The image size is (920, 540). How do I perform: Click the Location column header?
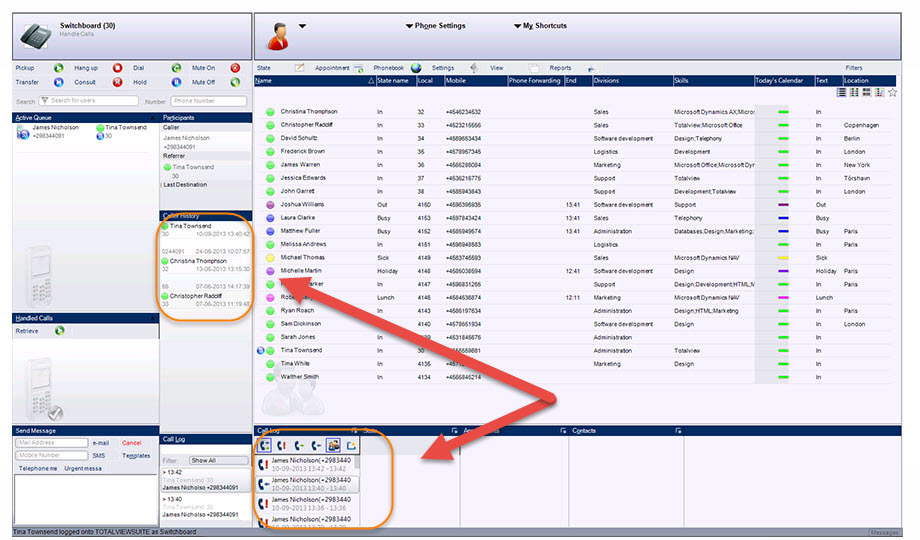click(x=869, y=80)
